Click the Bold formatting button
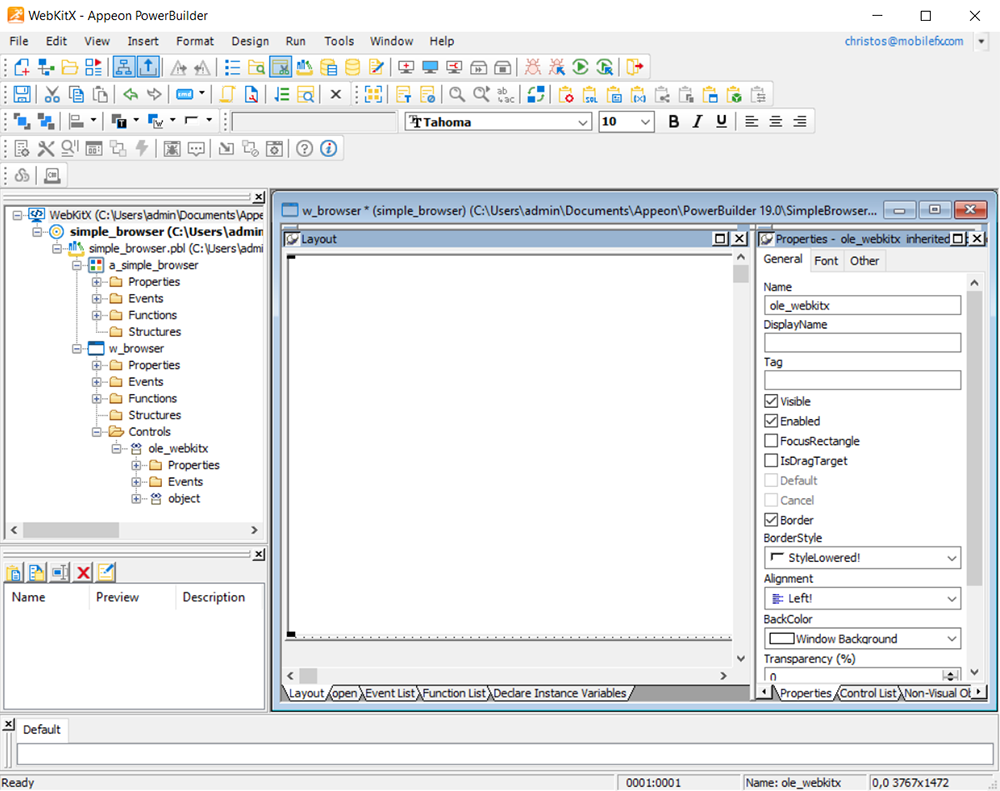Image resolution: width=1000 pixels, height=791 pixels. click(x=673, y=121)
